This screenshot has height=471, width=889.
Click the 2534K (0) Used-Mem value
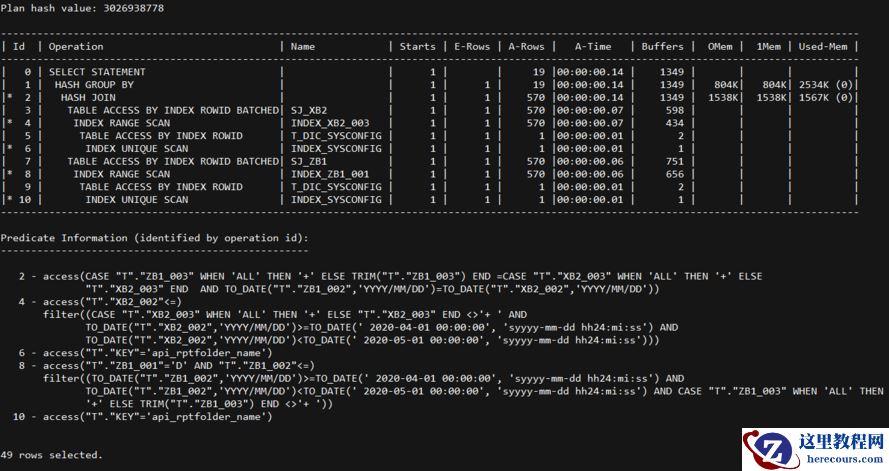pyautogui.click(x=823, y=85)
